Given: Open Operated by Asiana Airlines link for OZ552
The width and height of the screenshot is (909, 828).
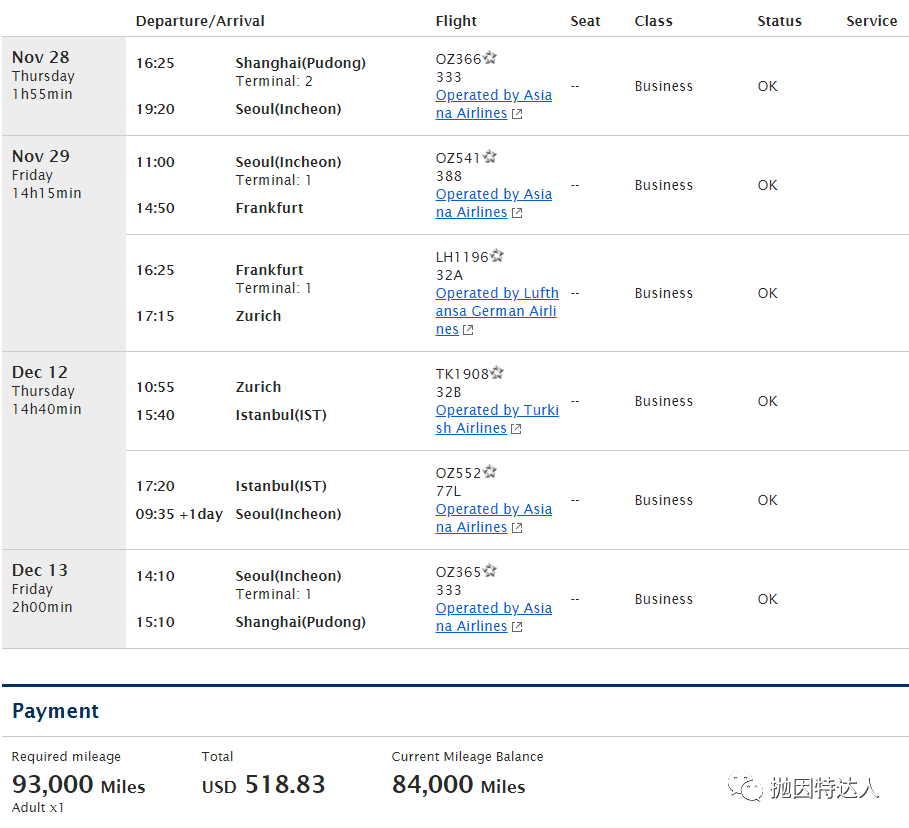Looking at the screenshot, I should click(x=493, y=518).
